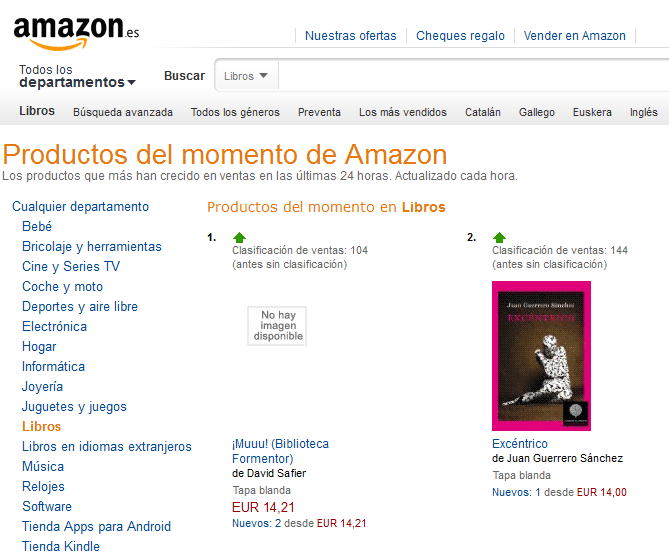This screenshot has width=669, height=556.
Task: Open the Excéntrico book cover image
Action: tap(541, 355)
